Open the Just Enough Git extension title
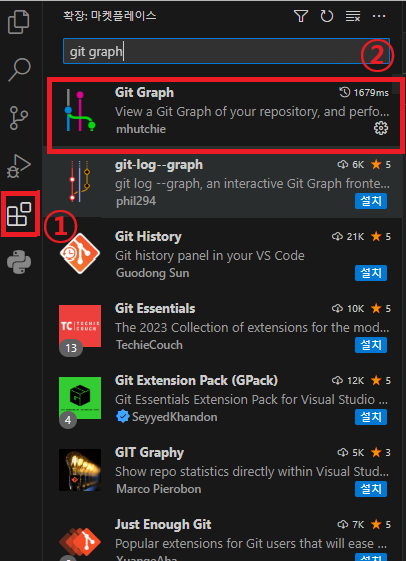Viewport: 406px width, 561px height. point(163,525)
